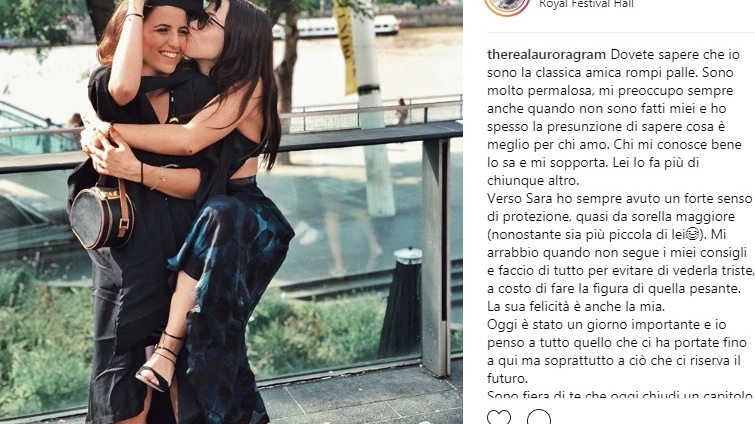Click the laughing emoji in the caption

pyautogui.click(x=692, y=234)
